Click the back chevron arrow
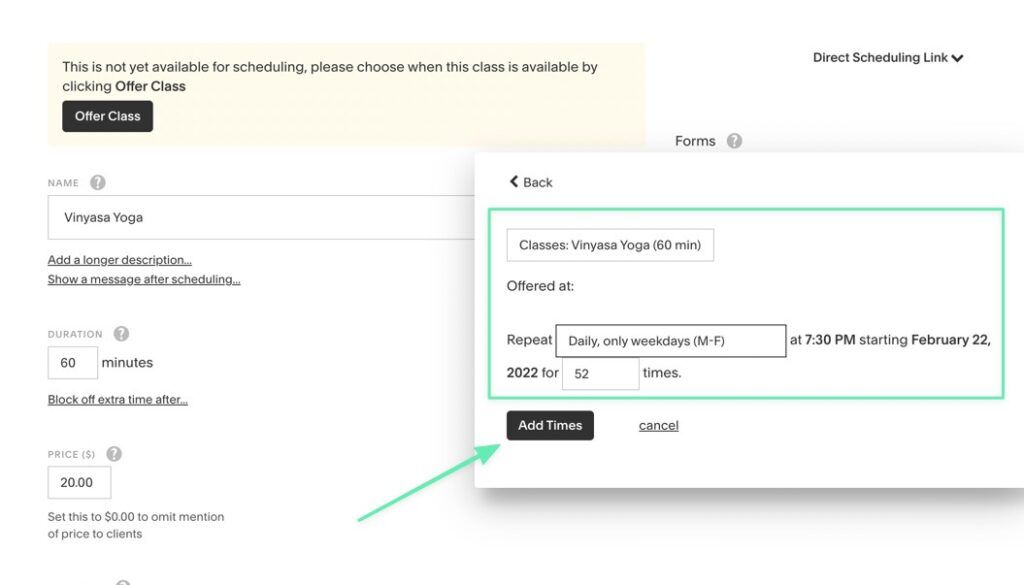The height and width of the screenshot is (585, 1024). click(x=514, y=182)
